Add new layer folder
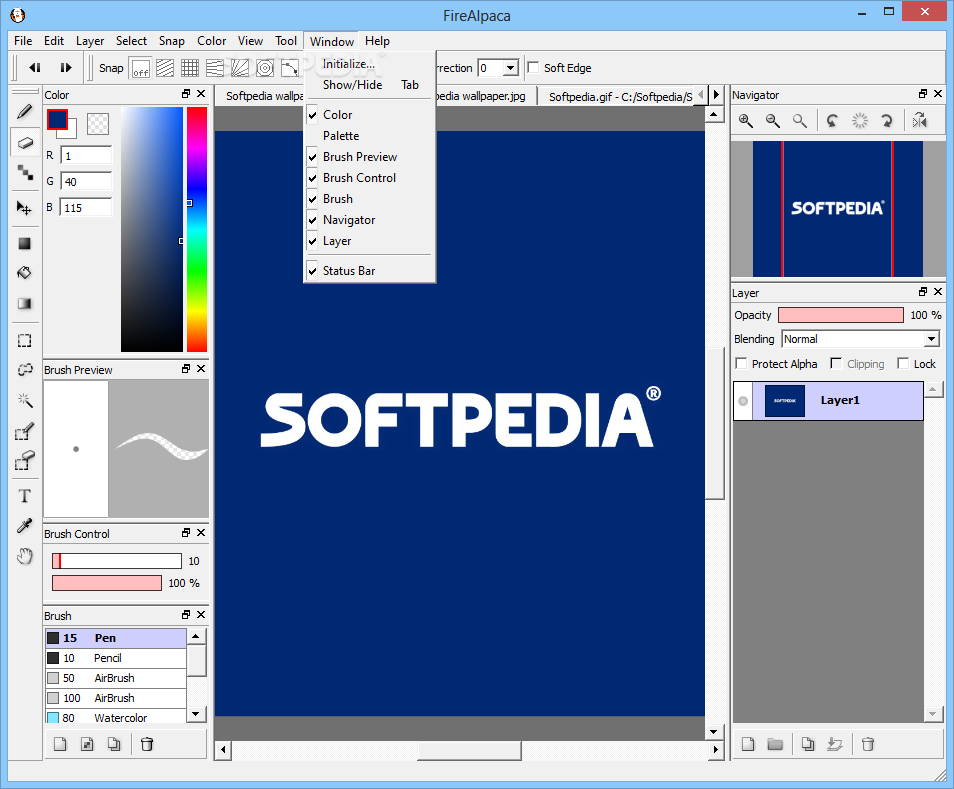This screenshot has height=789, width=954. [x=775, y=744]
